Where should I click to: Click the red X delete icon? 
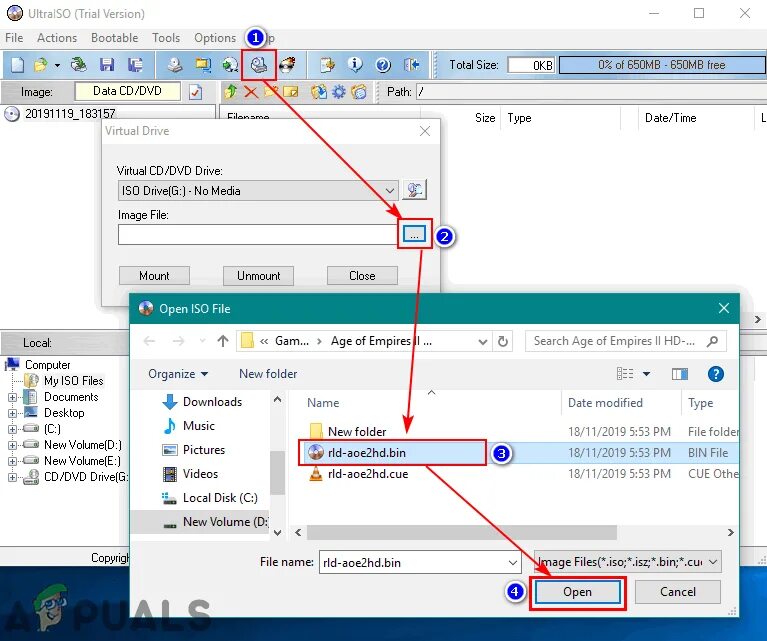251,92
